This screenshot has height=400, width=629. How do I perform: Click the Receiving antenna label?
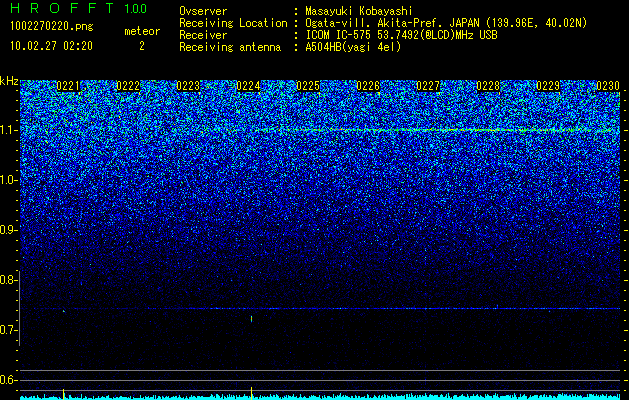230,47
